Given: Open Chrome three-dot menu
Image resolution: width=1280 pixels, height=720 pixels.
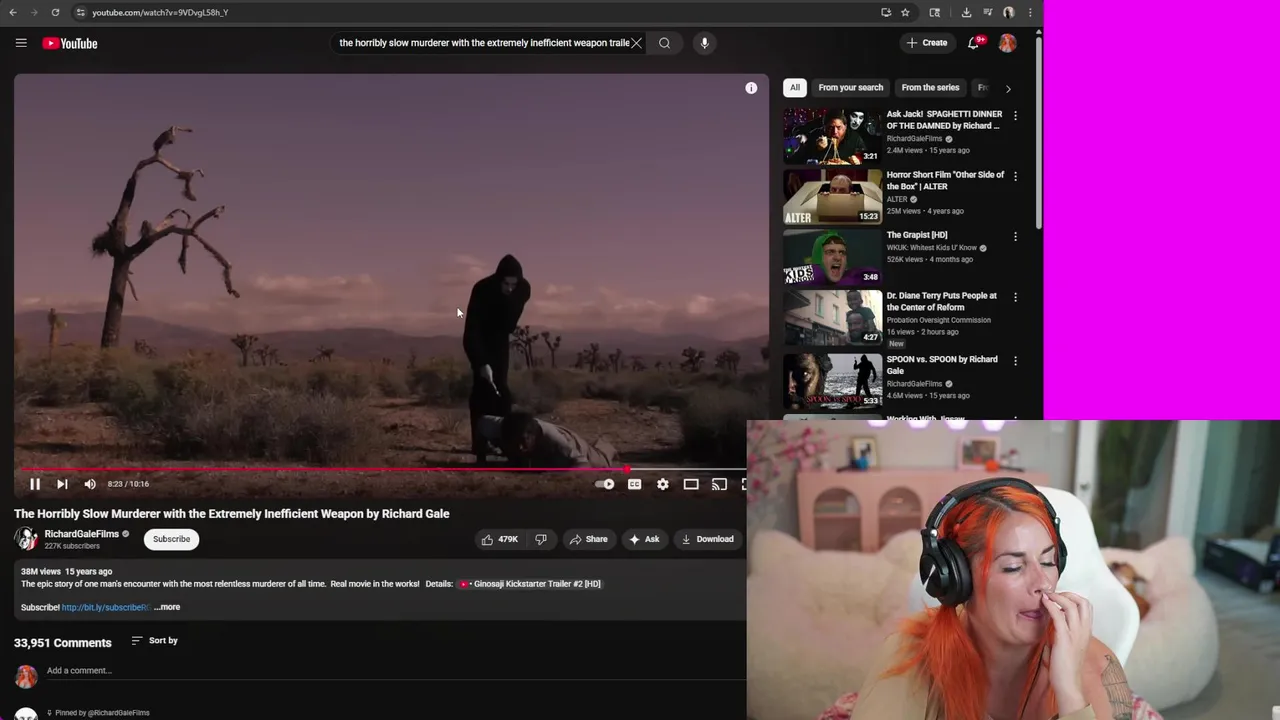Looking at the screenshot, I should pos(1030,12).
